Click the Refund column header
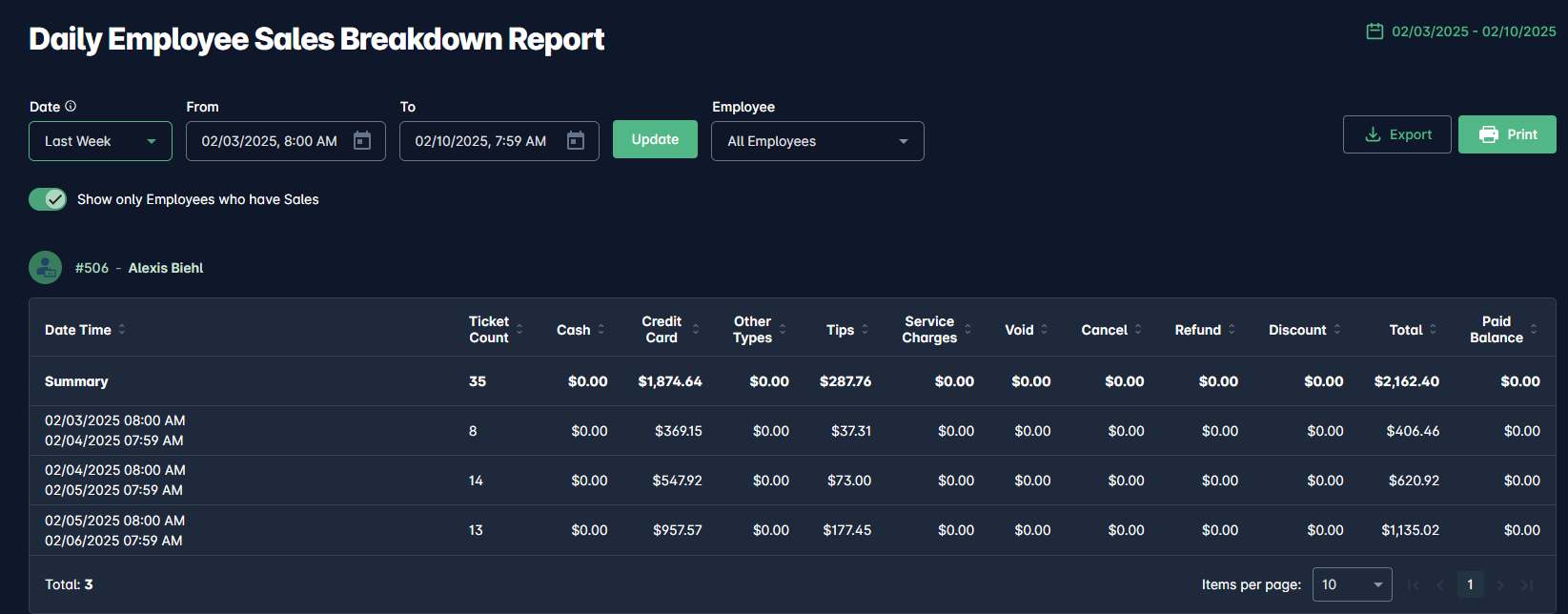Viewport: 1568px width, 614px height. click(1197, 330)
